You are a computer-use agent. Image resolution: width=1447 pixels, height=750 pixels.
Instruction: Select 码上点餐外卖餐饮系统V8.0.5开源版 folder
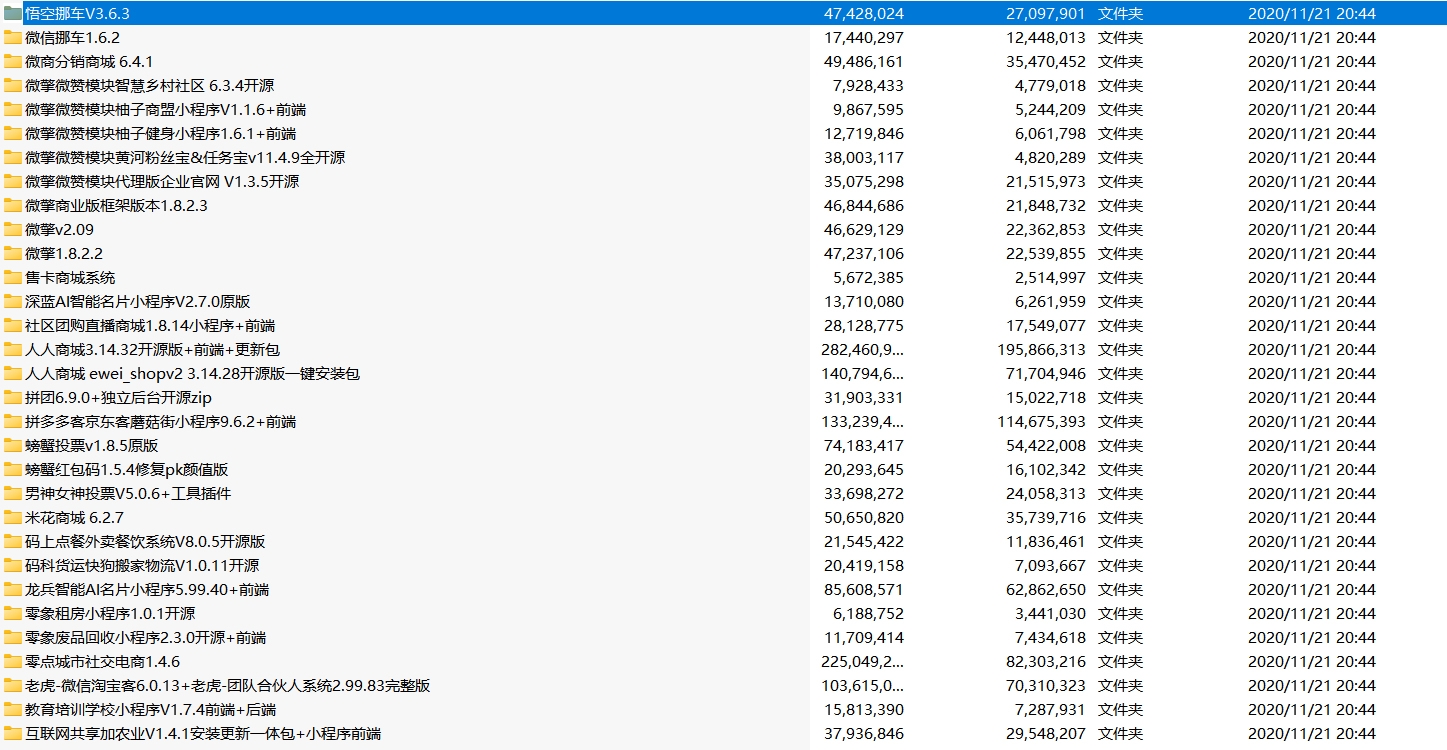(x=145, y=542)
